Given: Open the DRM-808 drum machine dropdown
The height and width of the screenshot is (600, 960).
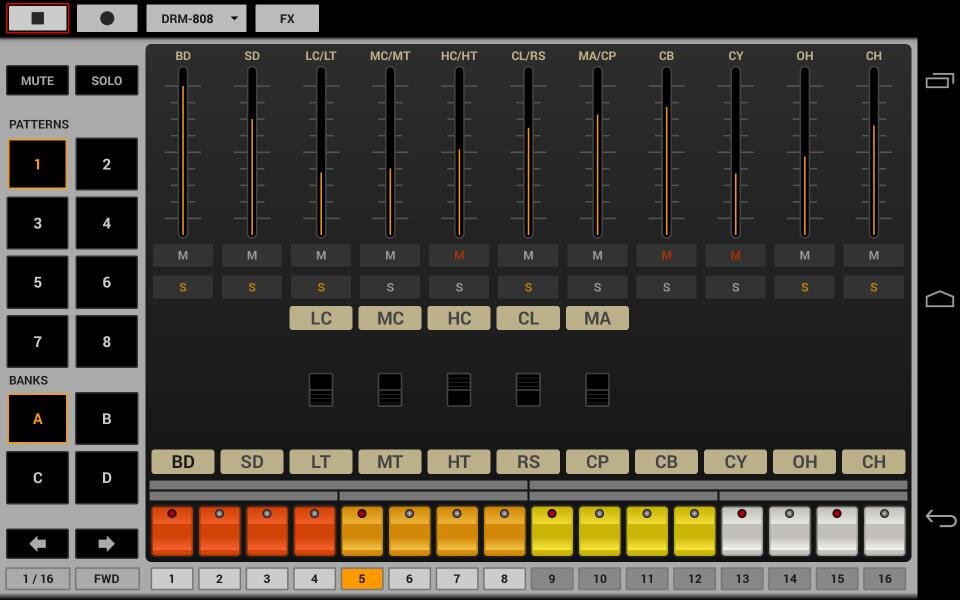Looking at the screenshot, I should (196, 18).
